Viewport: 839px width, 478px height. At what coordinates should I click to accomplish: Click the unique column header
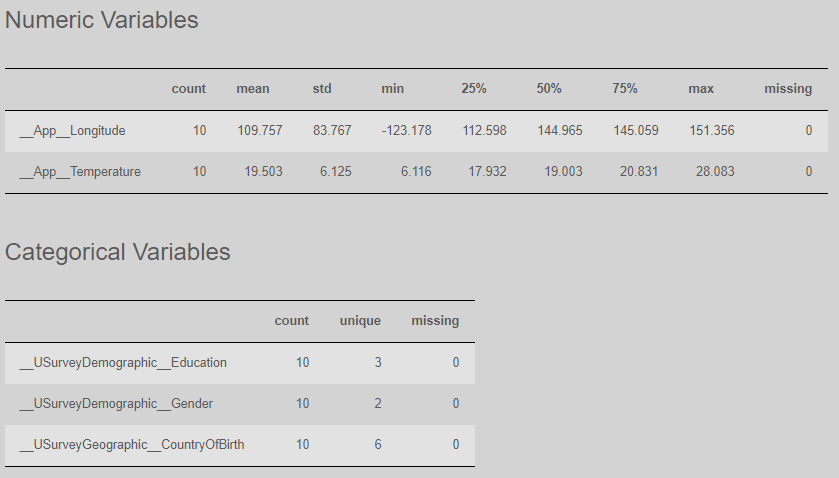tap(360, 321)
